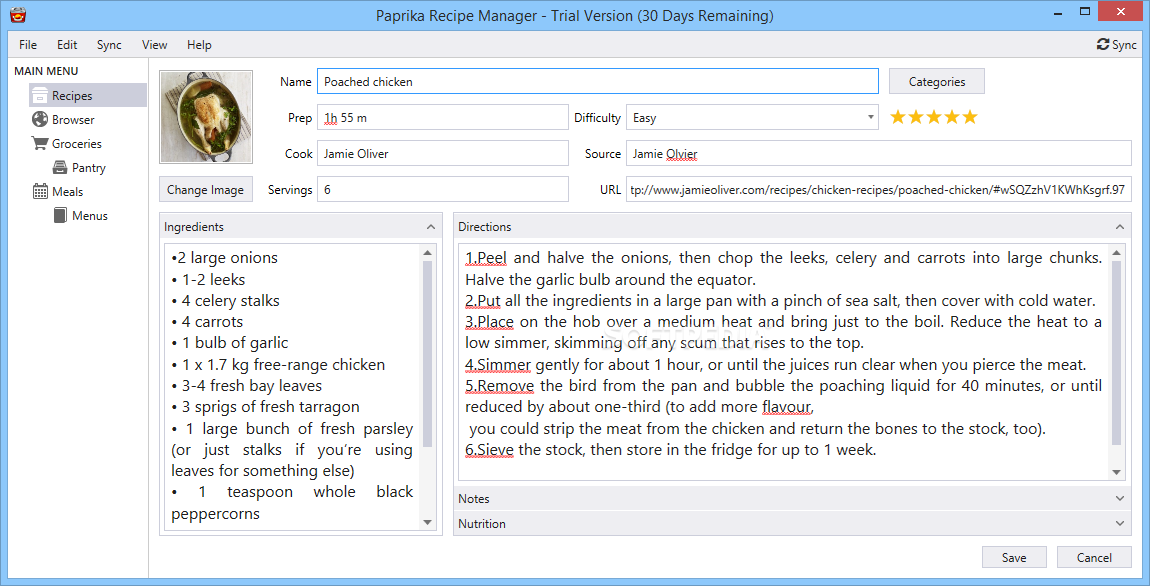Click the Groceries shopping cart icon
Screen dimensions: 1150x586
[x=40, y=143]
